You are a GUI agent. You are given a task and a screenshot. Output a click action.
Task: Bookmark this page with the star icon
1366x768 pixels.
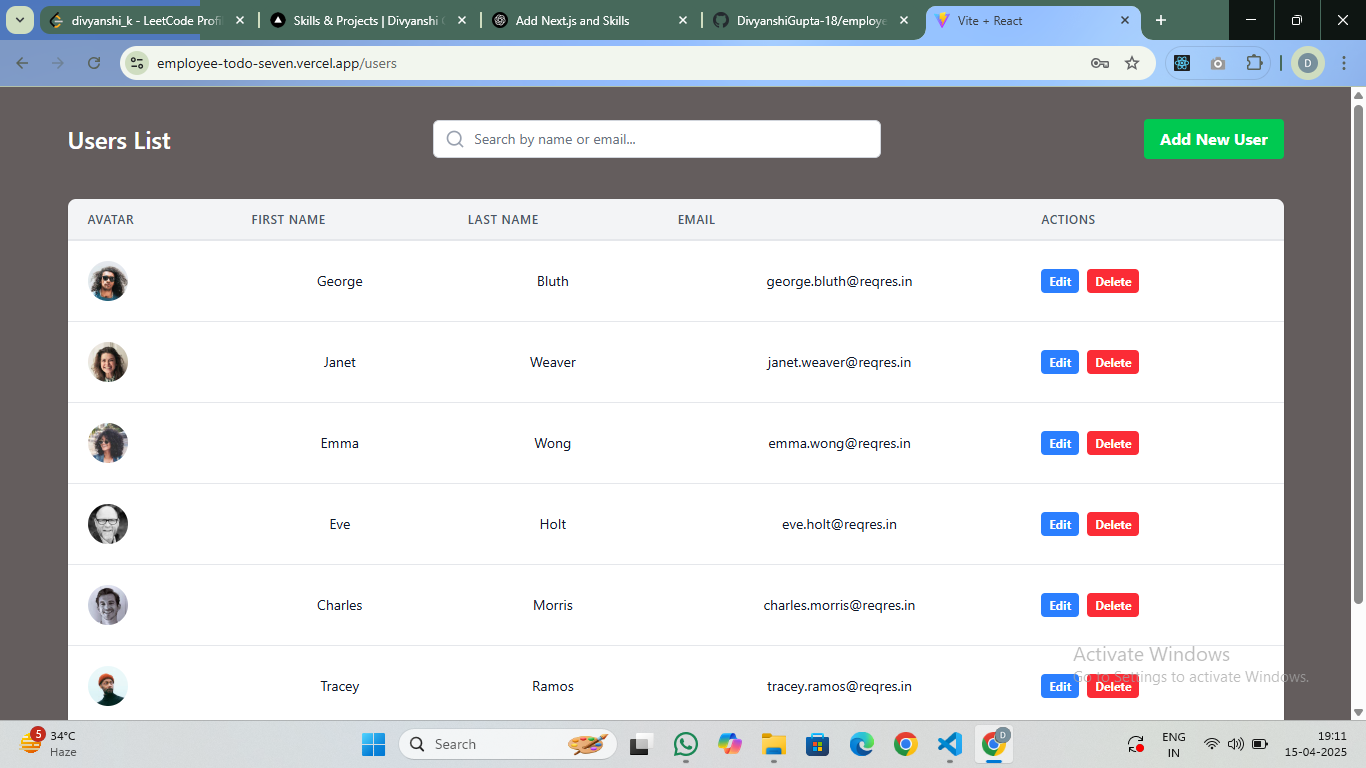point(1132,63)
